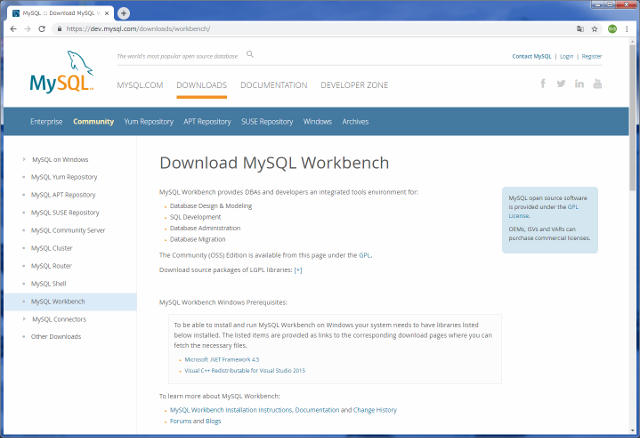
Task: Open the DOCUMENTATION main menu
Action: (273, 85)
